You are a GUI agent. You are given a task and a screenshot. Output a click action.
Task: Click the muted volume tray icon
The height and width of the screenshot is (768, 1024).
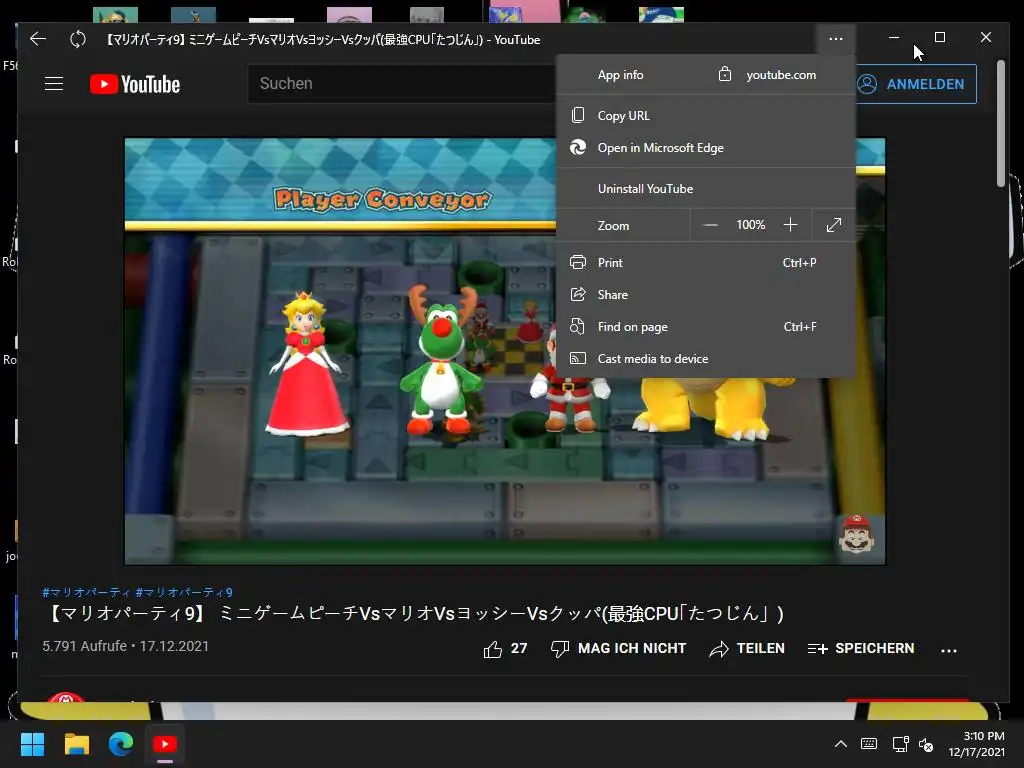(x=926, y=744)
